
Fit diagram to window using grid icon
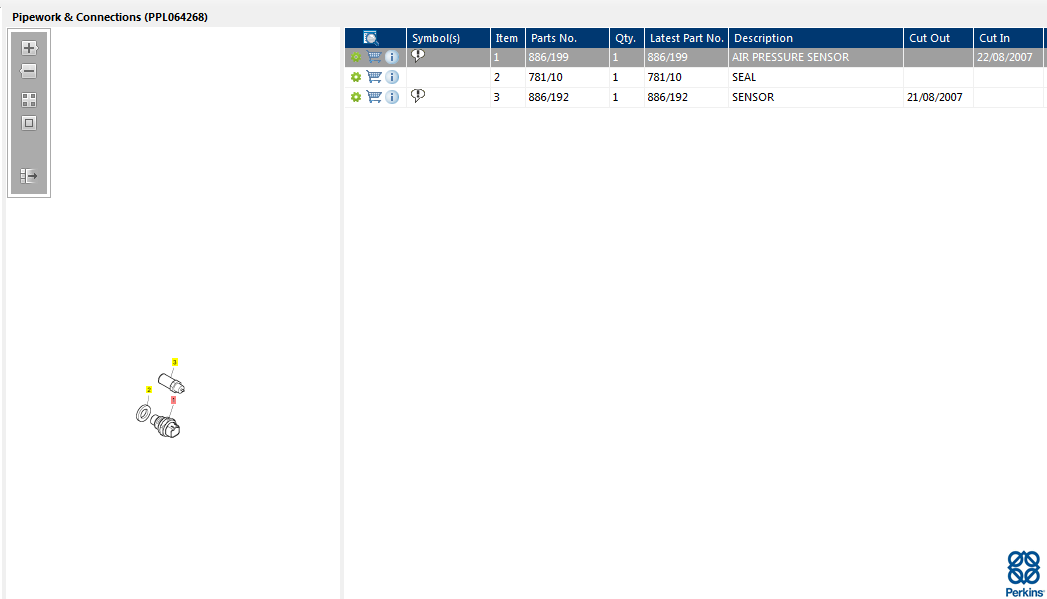click(x=29, y=100)
